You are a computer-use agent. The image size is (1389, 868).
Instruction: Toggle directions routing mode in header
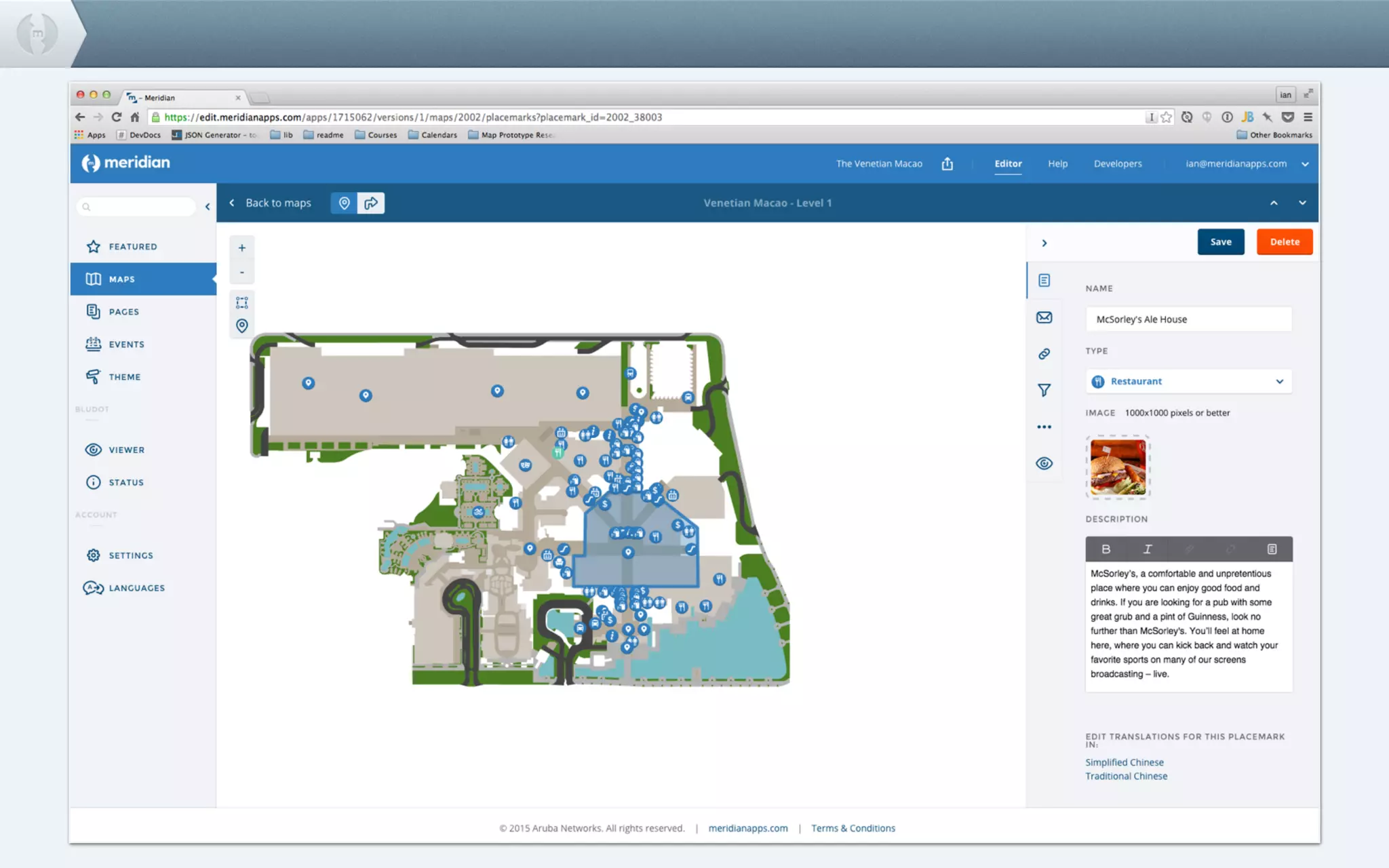coord(371,203)
